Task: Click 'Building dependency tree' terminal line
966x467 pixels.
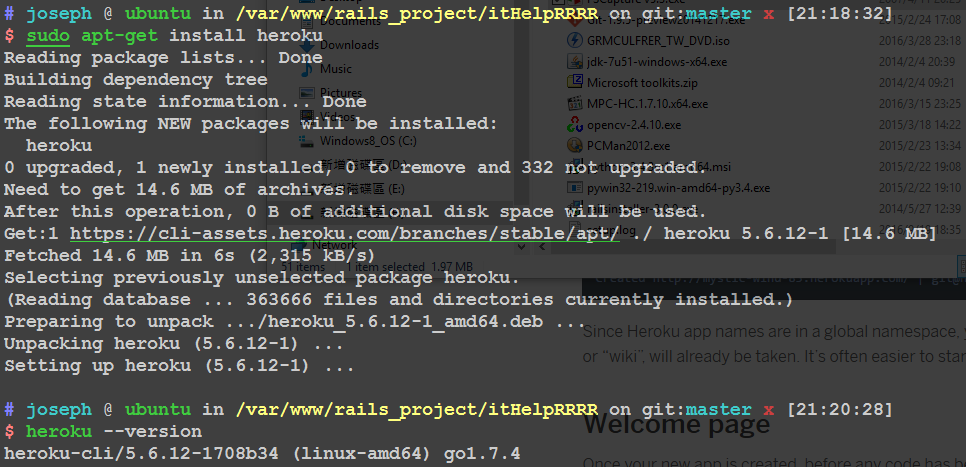Action: tap(136, 80)
